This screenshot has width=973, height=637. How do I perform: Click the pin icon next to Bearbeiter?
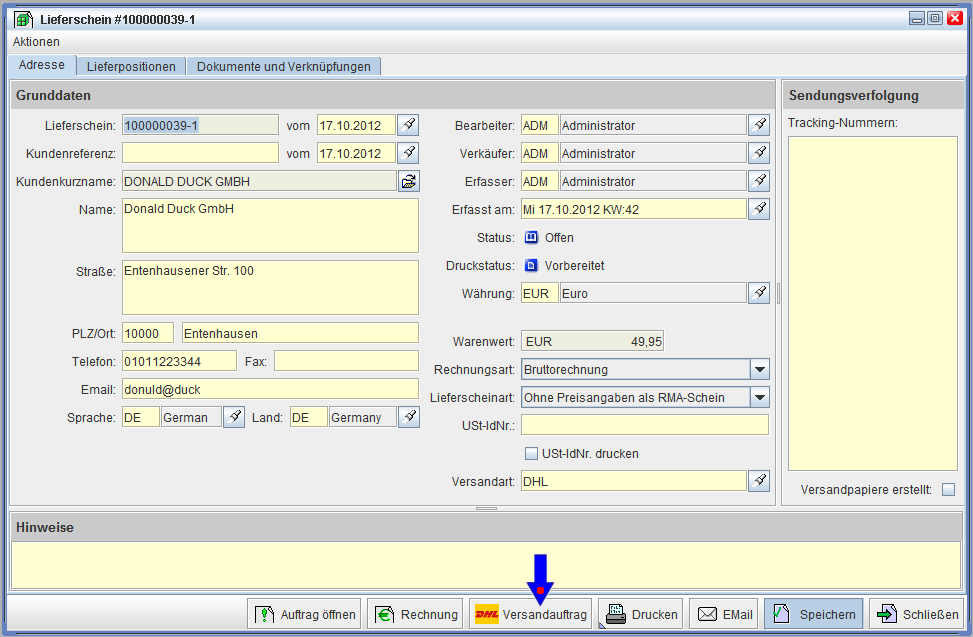coord(759,125)
